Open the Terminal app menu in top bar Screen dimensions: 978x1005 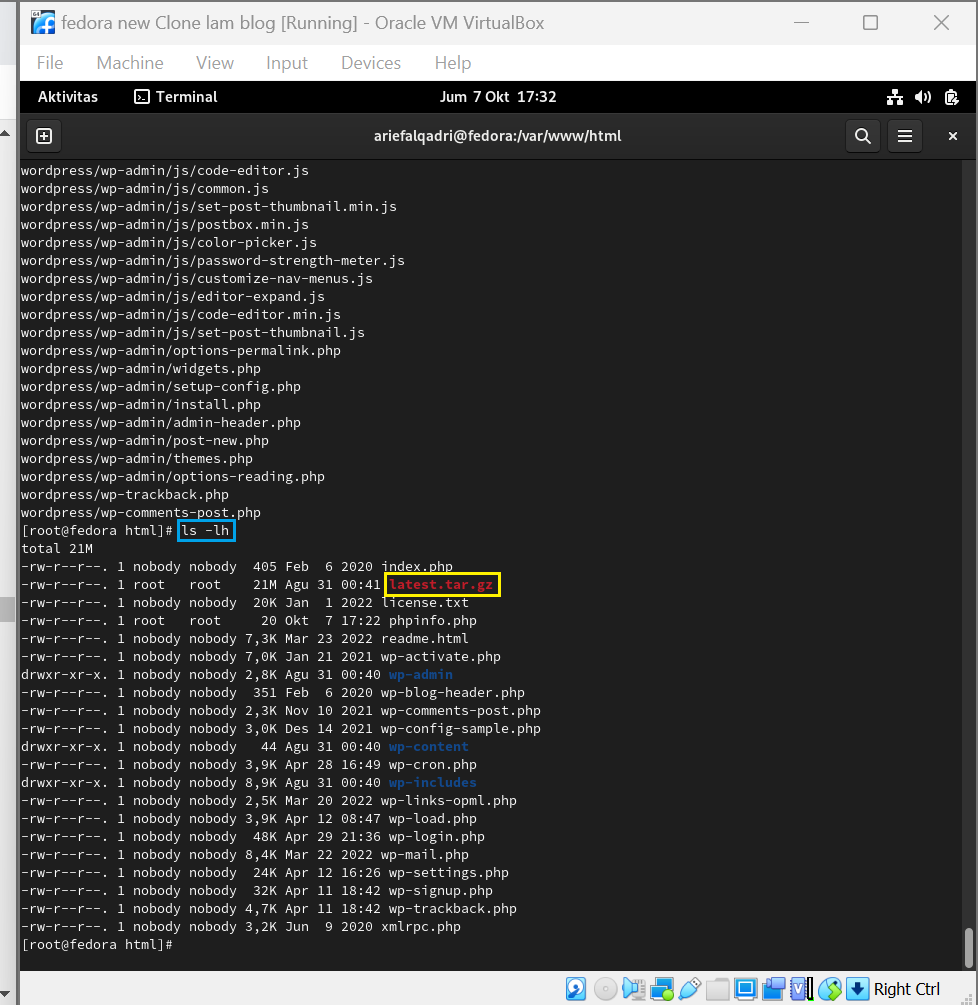tap(176, 97)
